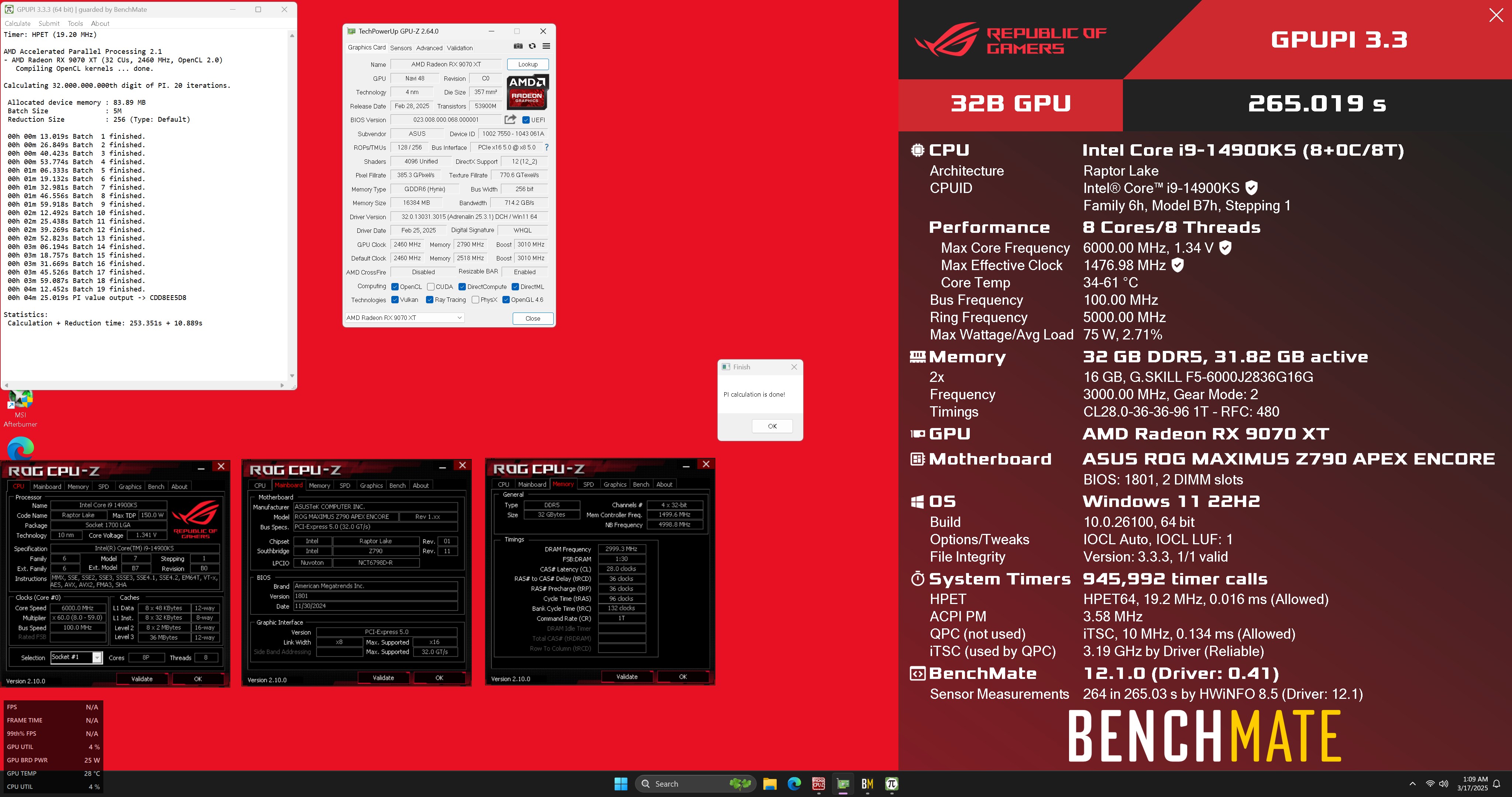Toggle the DirectCompute checkbox
The width and height of the screenshot is (1512, 797).
coord(463,286)
